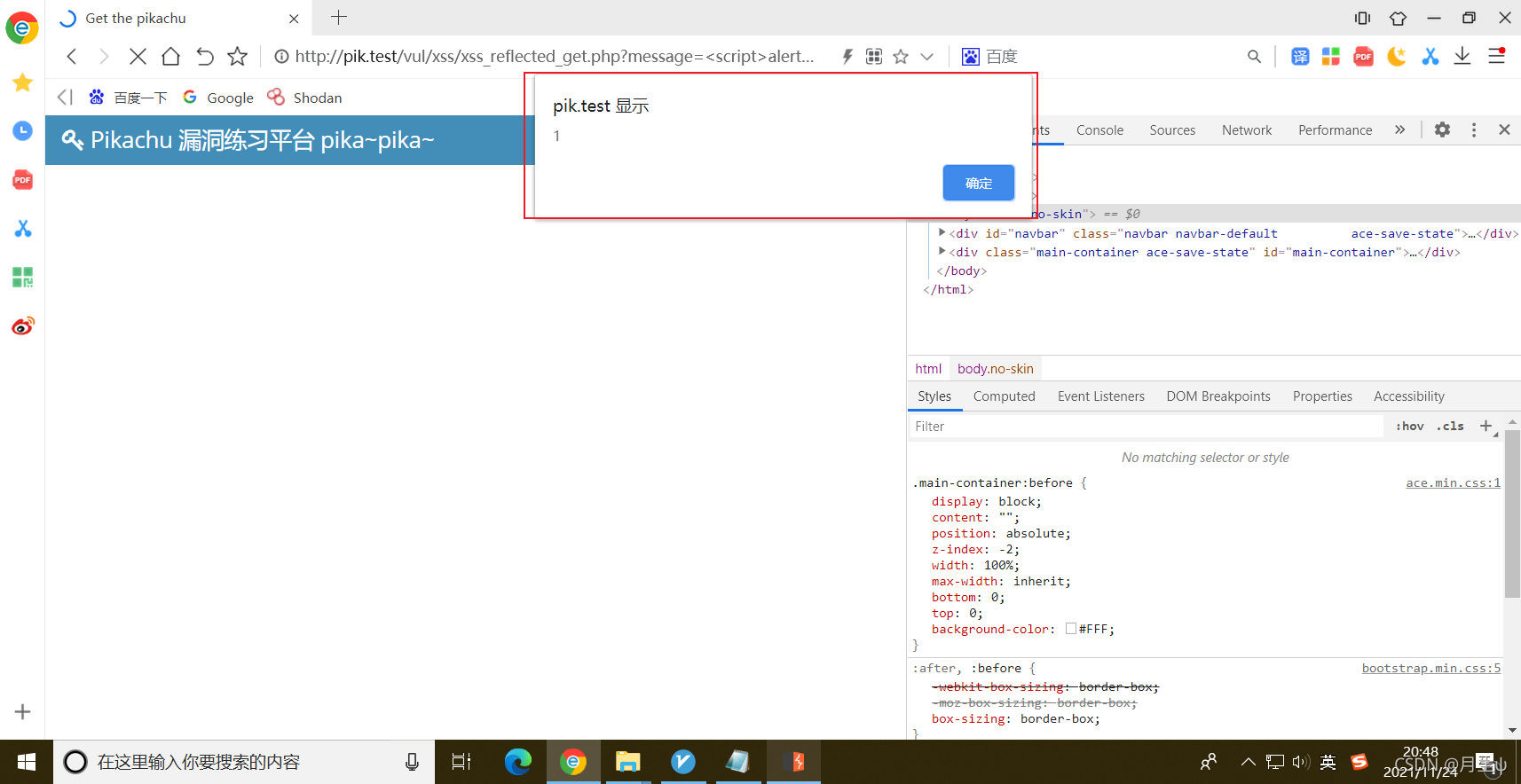Click the 确定 button in the alert dialog
Viewport: 1521px width, 784px height.
[x=978, y=183]
